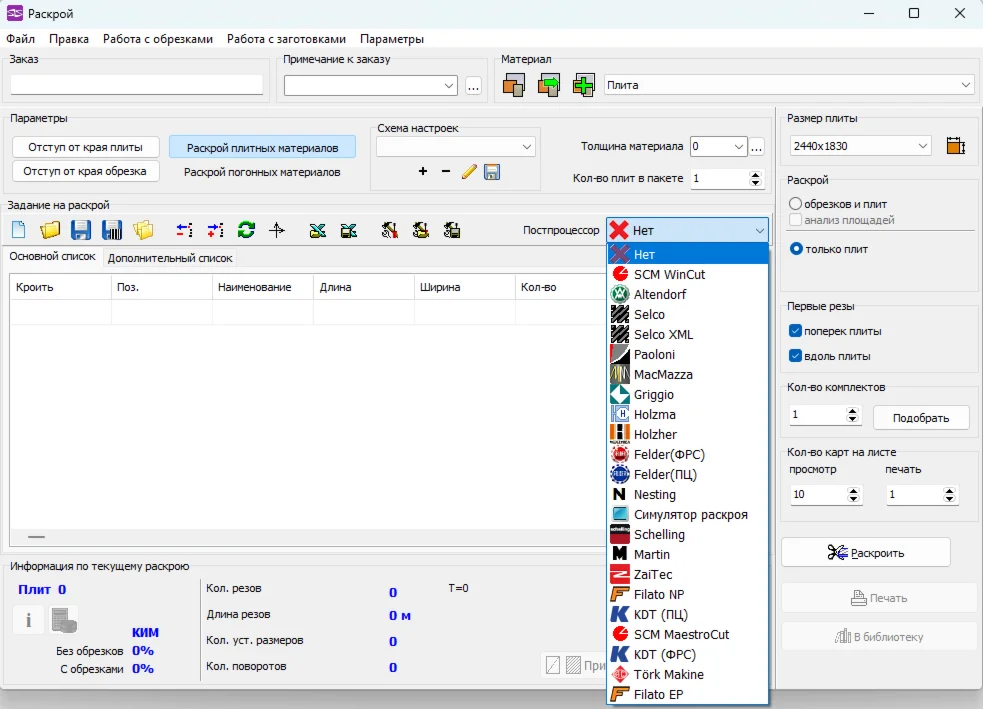Uncheck the 'поперек плиты' checkbox
Image resolution: width=983 pixels, height=709 pixels.
coord(796,331)
